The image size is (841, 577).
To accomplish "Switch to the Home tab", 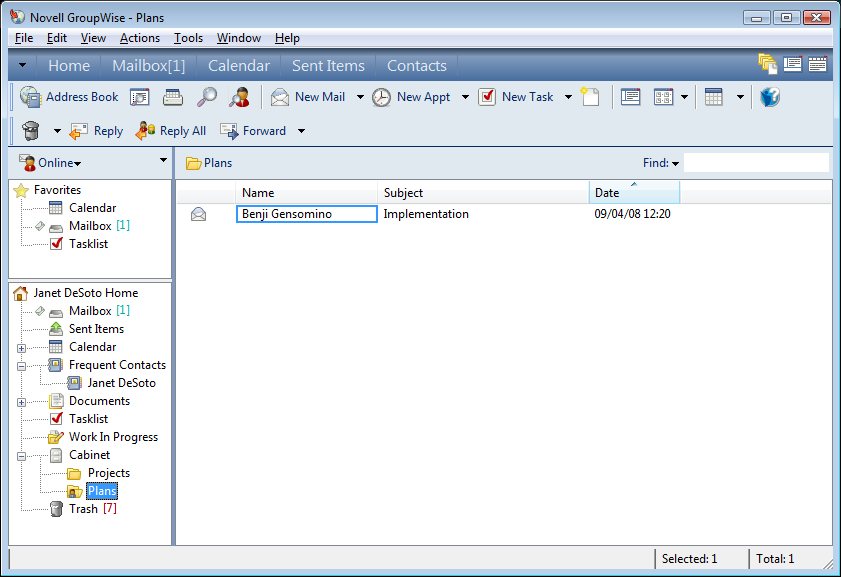I will 69,65.
